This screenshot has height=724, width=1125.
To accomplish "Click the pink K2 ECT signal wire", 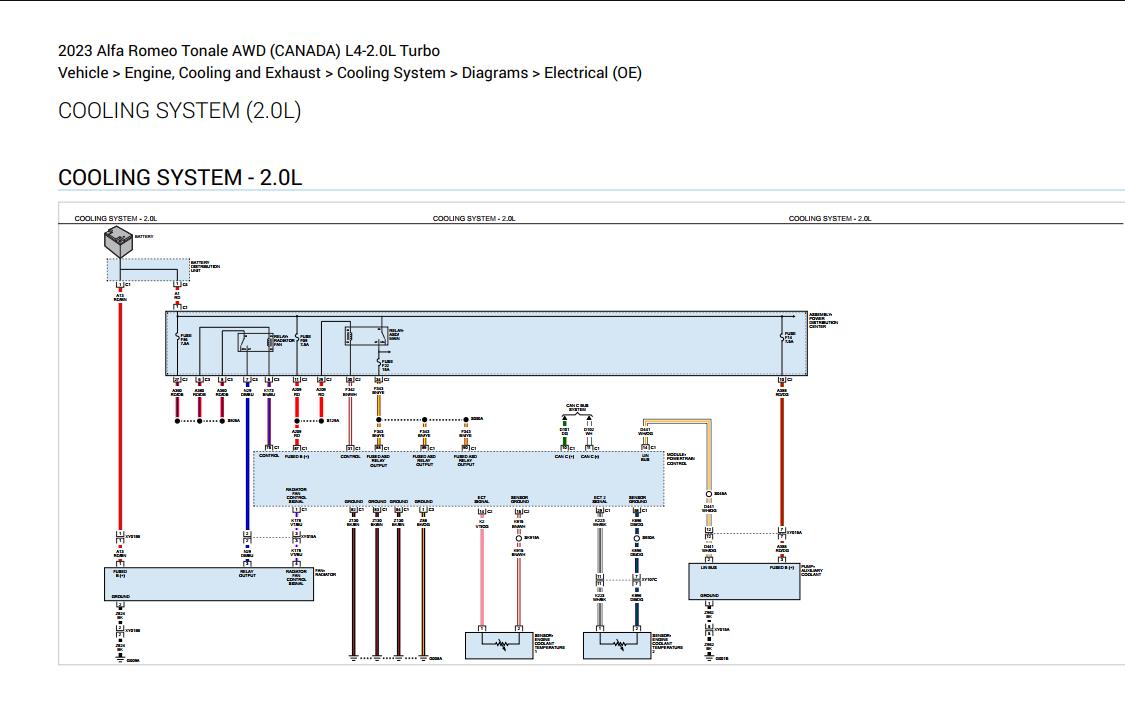I will pos(482,577).
